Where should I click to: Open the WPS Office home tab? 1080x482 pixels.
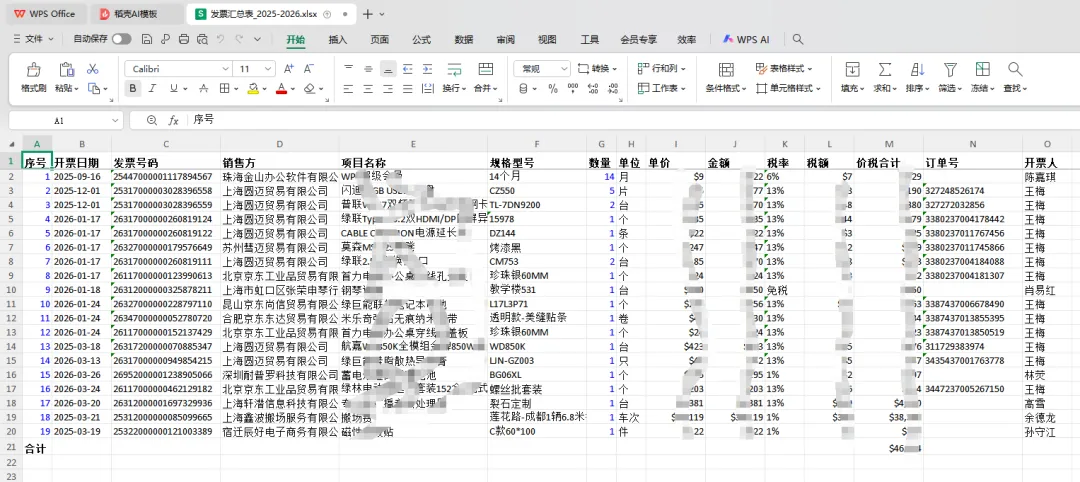click(x=45, y=14)
